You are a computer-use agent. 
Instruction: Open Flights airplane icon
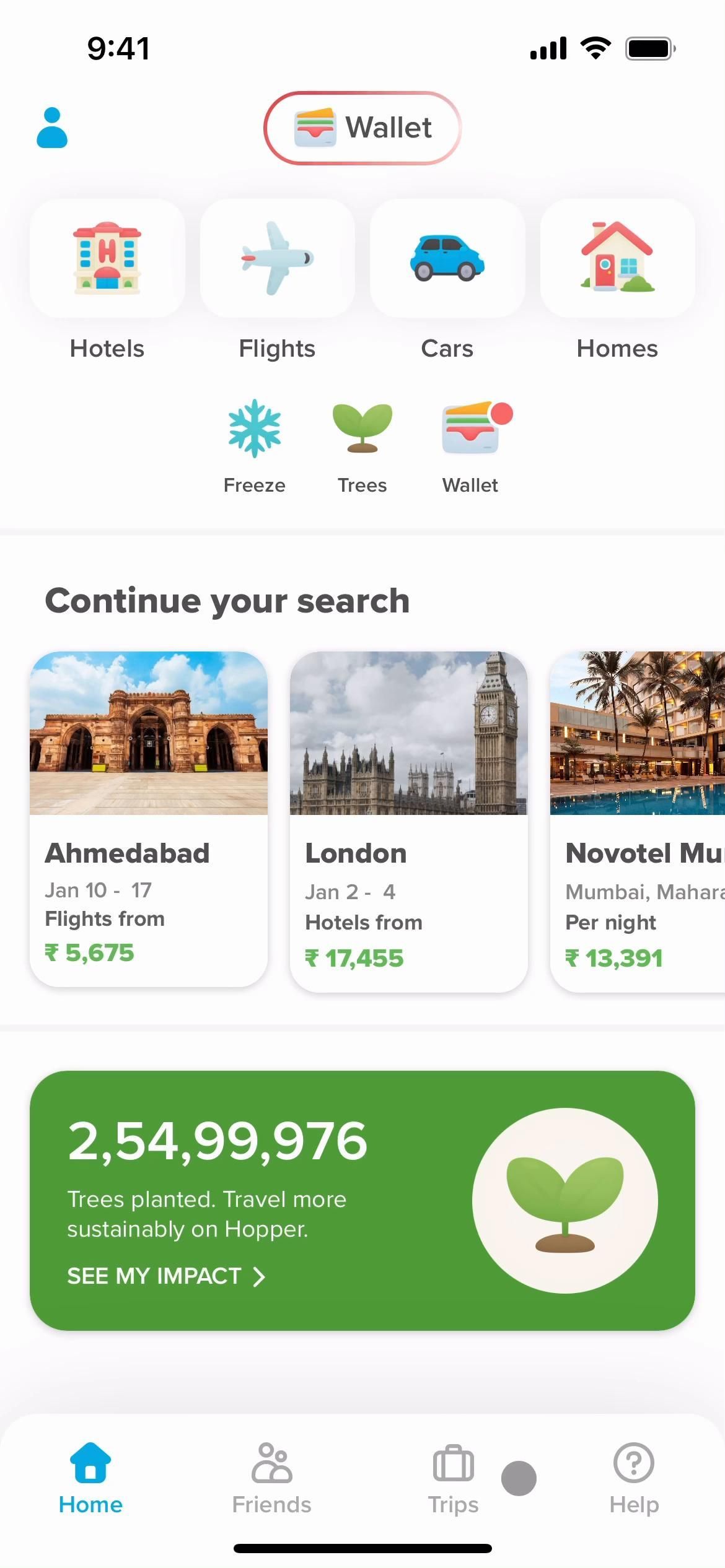pyautogui.click(x=277, y=258)
